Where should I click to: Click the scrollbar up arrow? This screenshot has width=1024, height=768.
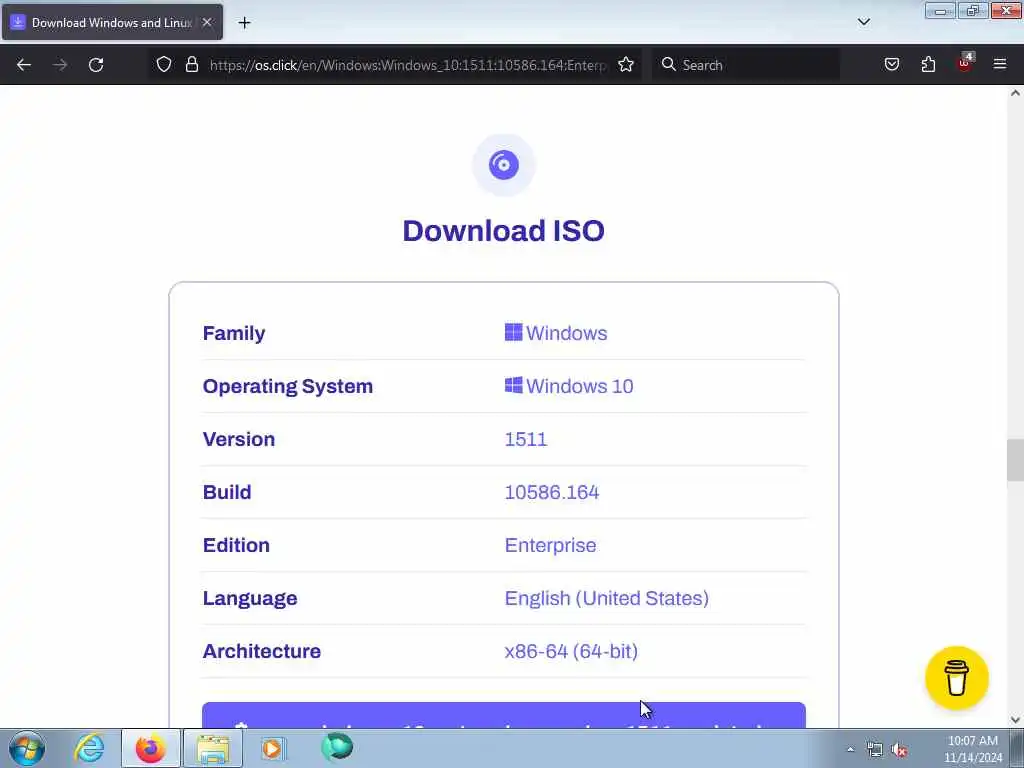pos(1015,93)
